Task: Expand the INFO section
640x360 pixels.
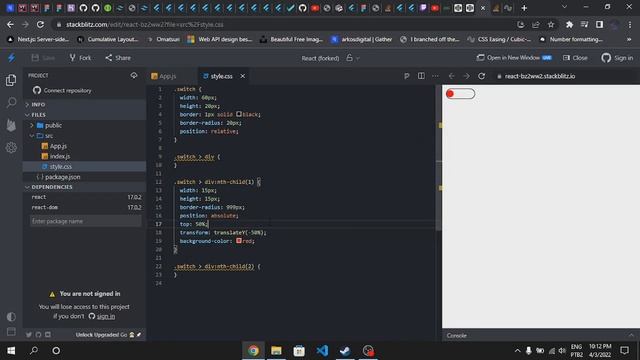Action: (x=84, y=104)
